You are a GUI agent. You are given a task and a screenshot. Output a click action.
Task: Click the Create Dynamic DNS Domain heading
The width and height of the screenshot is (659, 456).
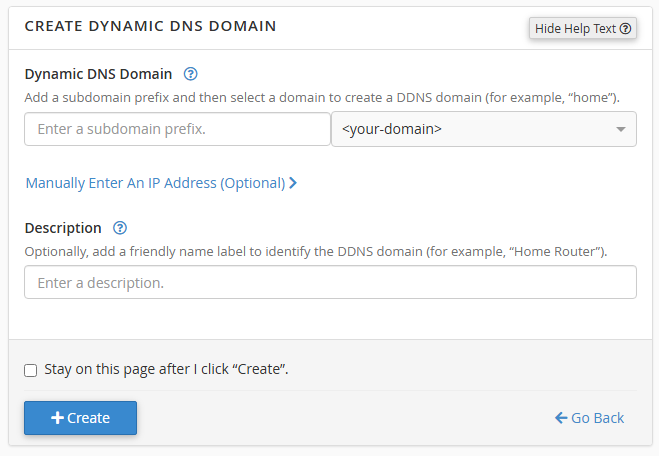150,26
